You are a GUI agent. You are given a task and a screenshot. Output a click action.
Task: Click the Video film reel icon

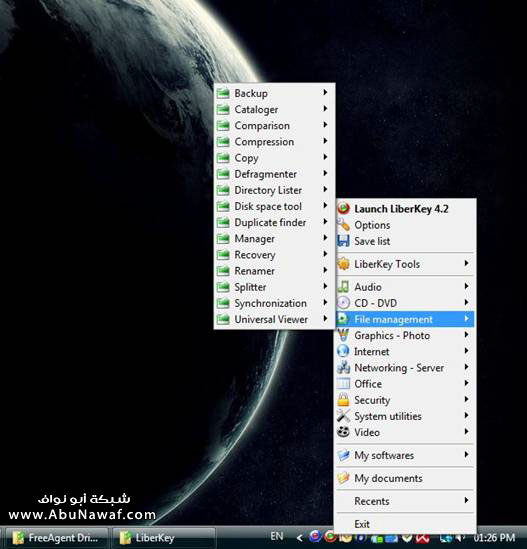(344, 432)
